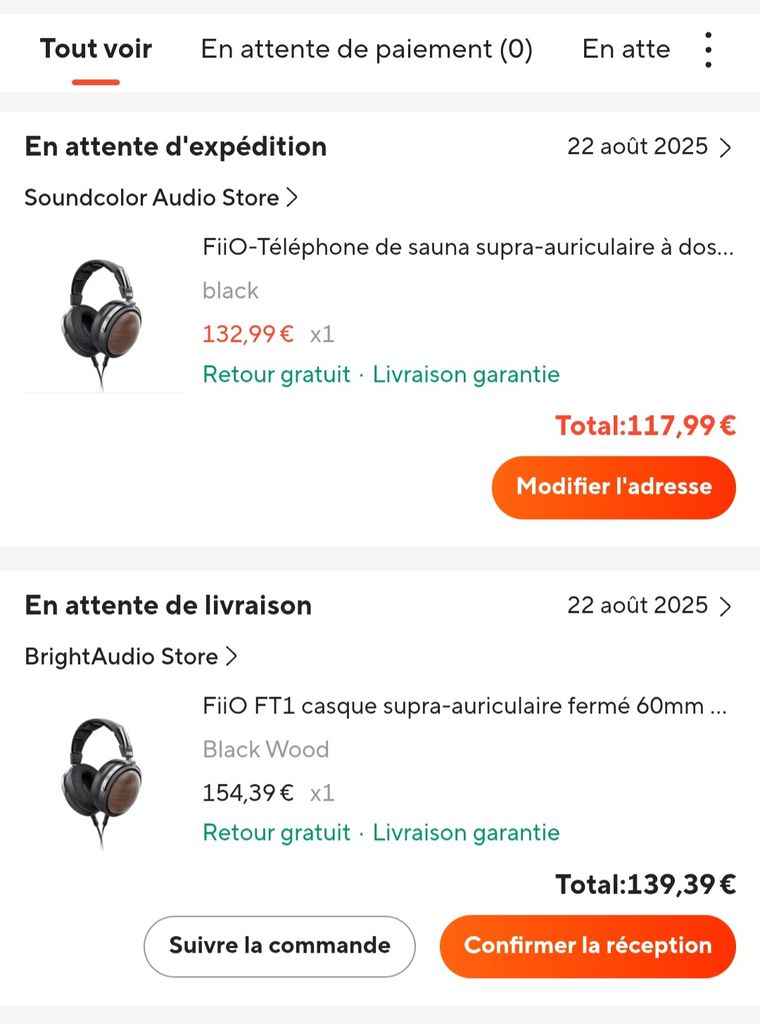Screen dimensions: 760x1024
Task: Click the 132,99 € price of first item
Action: 248,334
